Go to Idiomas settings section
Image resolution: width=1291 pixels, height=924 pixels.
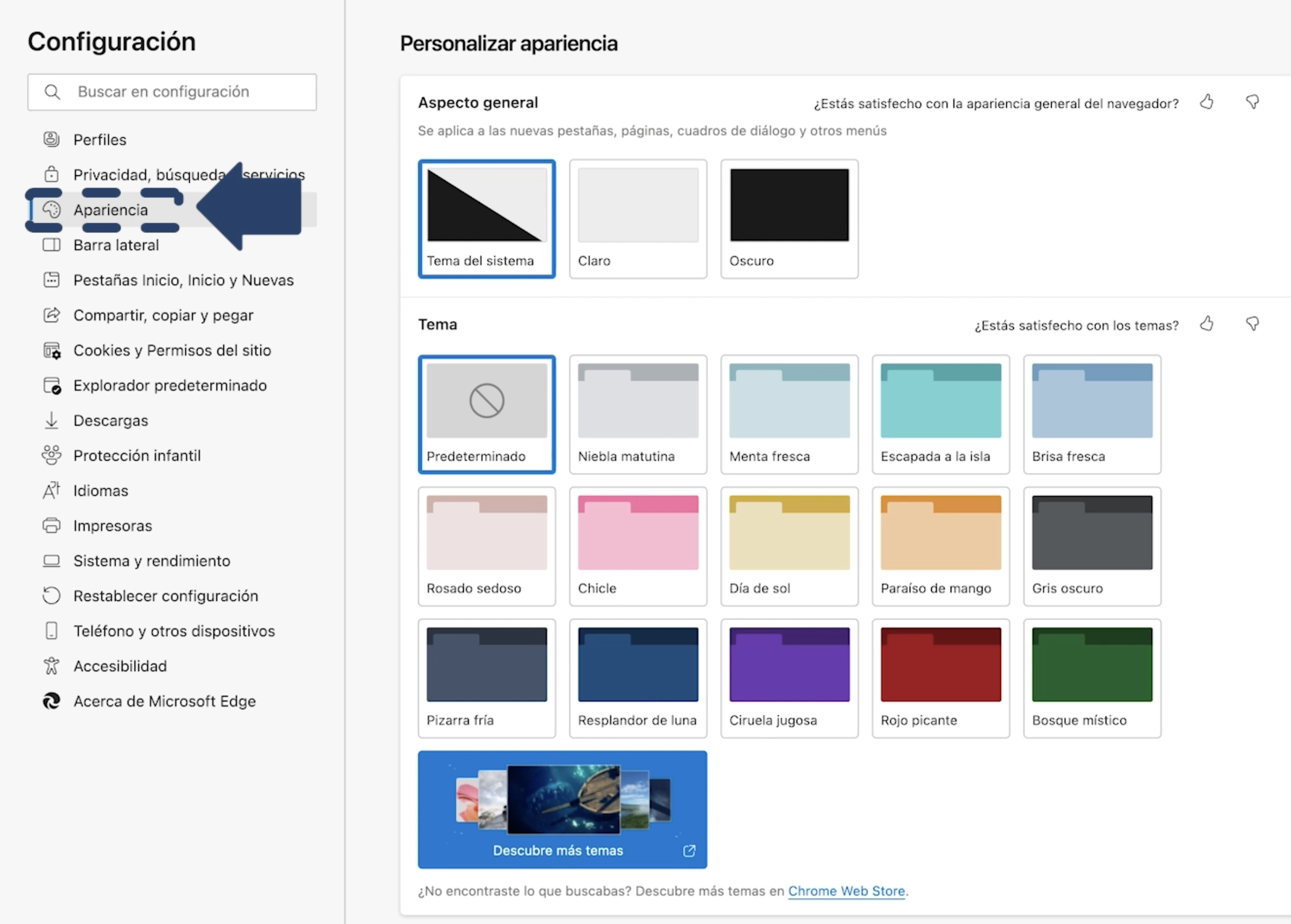click(x=101, y=491)
